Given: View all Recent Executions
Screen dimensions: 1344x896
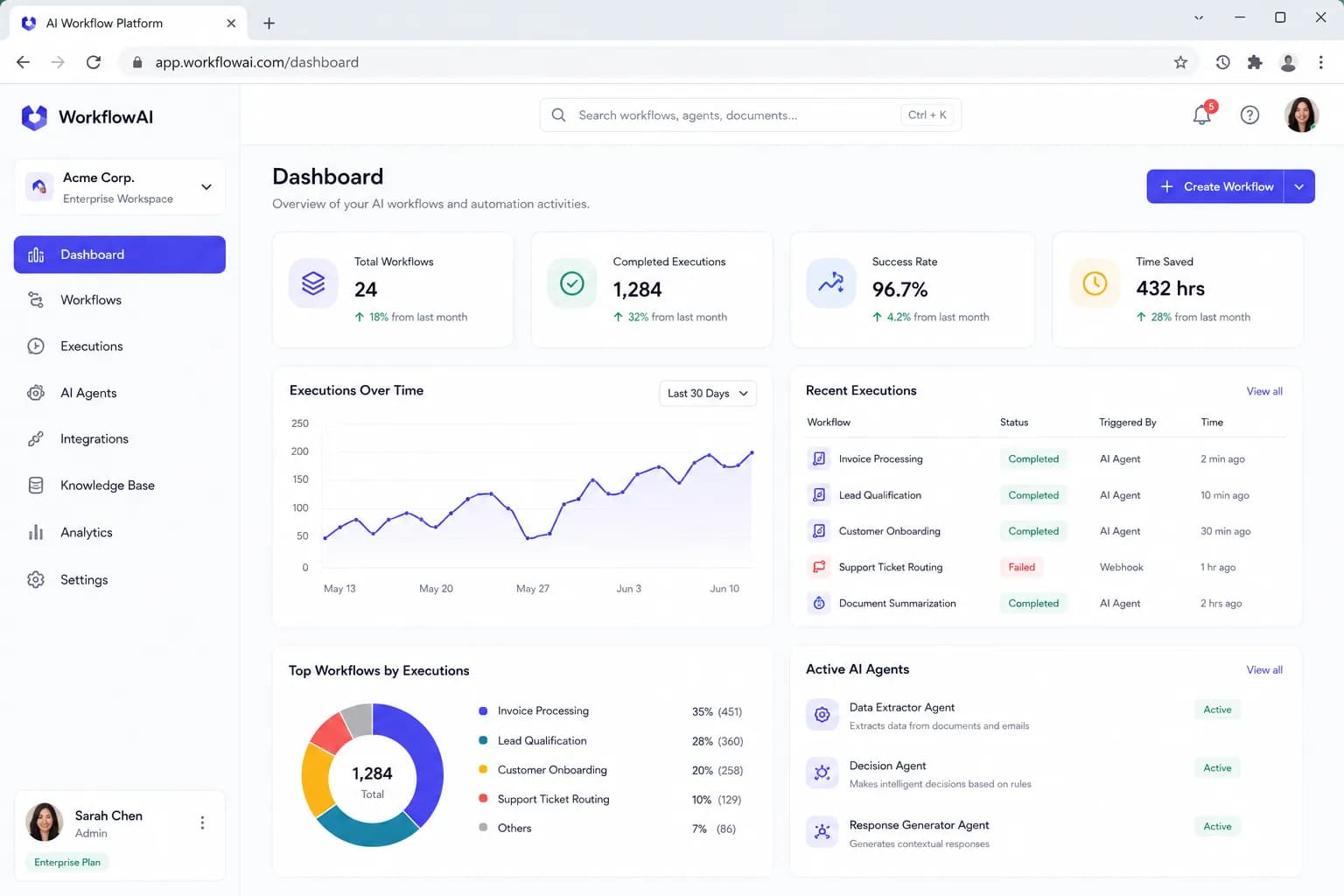Looking at the screenshot, I should point(1264,391).
